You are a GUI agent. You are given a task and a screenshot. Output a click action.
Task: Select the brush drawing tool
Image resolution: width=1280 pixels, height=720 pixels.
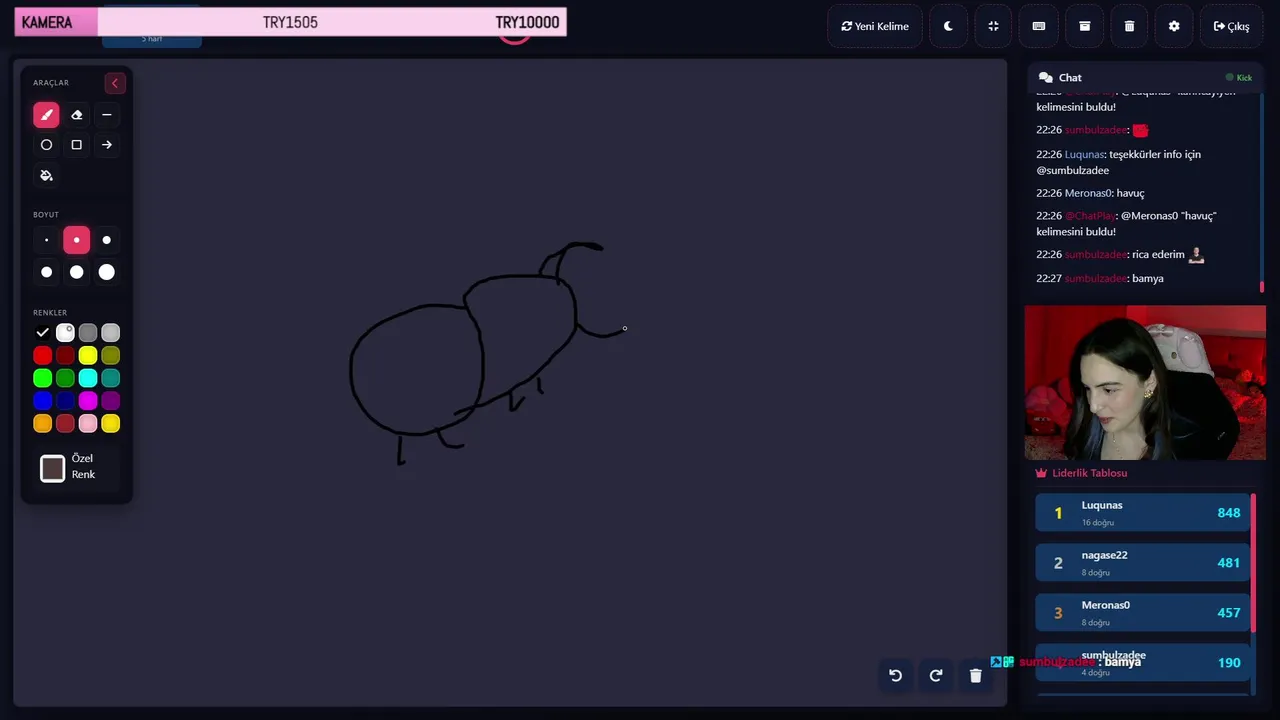[46, 115]
